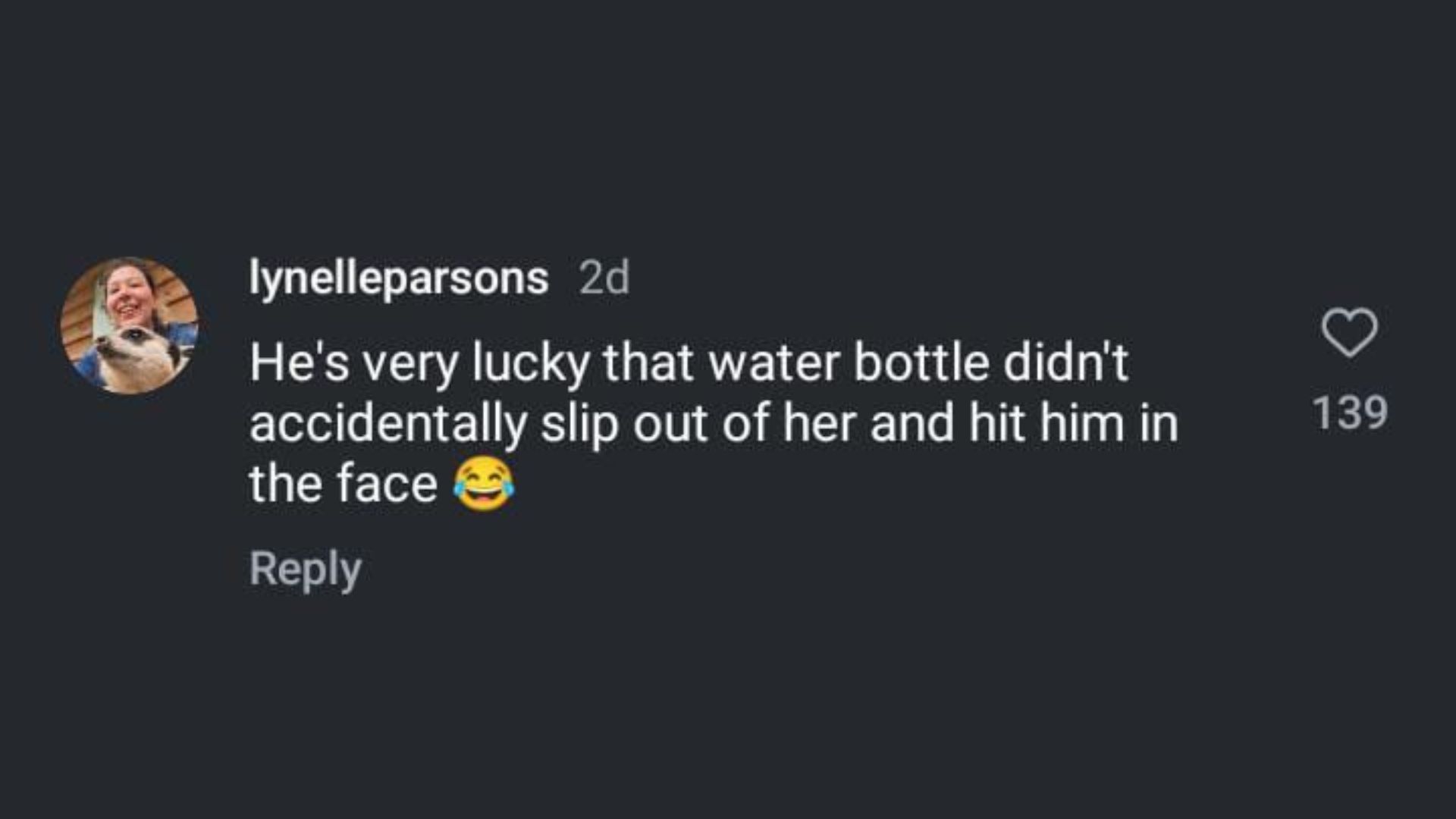This screenshot has width=1456, height=819.
Task: Click "the face" text in comment
Action: 343,484
